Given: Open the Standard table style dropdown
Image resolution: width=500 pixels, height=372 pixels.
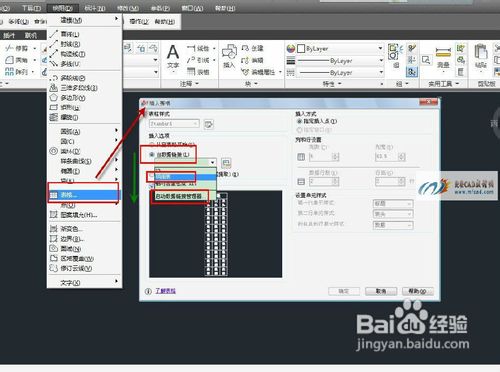Looking at the screenshot, I should point(174,124).
